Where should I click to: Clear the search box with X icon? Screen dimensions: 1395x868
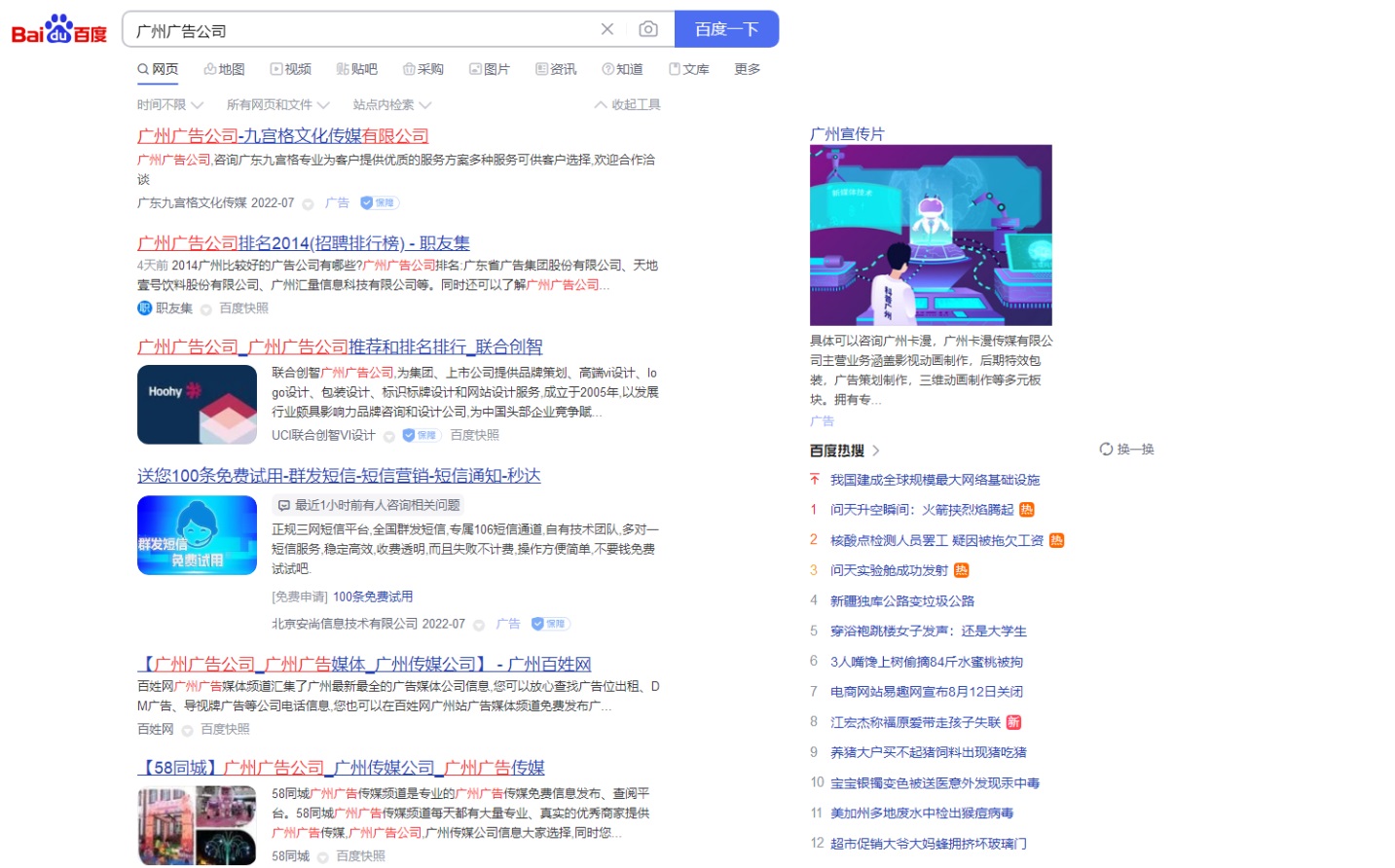pyautogui.click(x=607, y=29)
